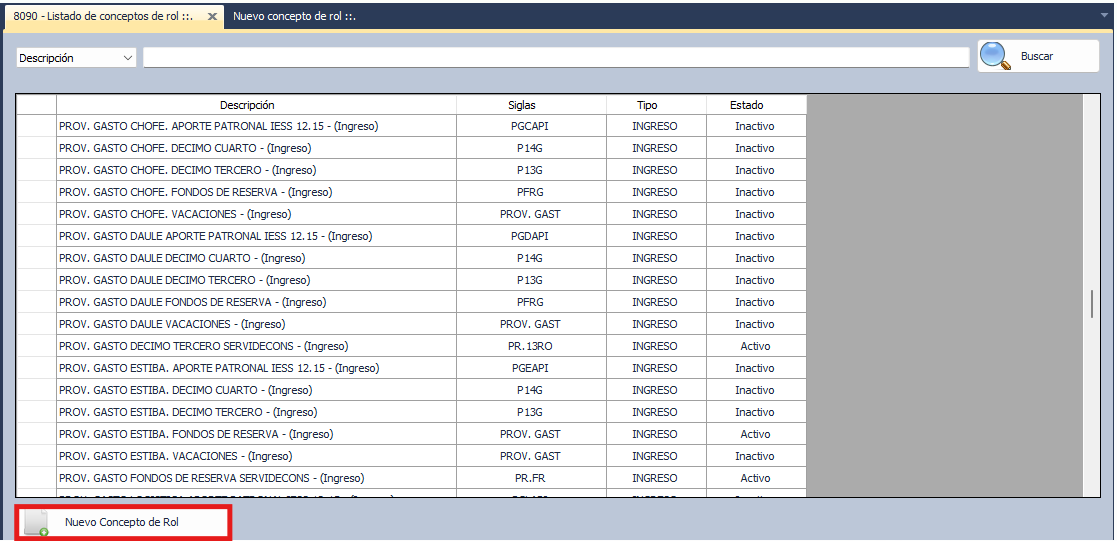Click the vertical scrollbar thumb of the grid
Image resolution: width=1117 pixels, height=541 pixels.
(1092, 304)
